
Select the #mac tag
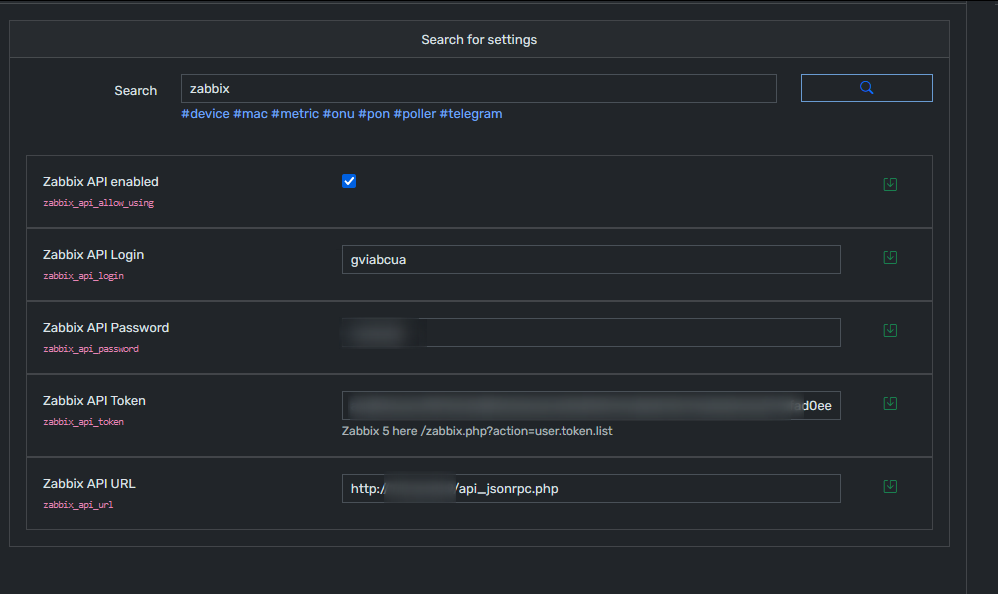click(x=250, y=114)
